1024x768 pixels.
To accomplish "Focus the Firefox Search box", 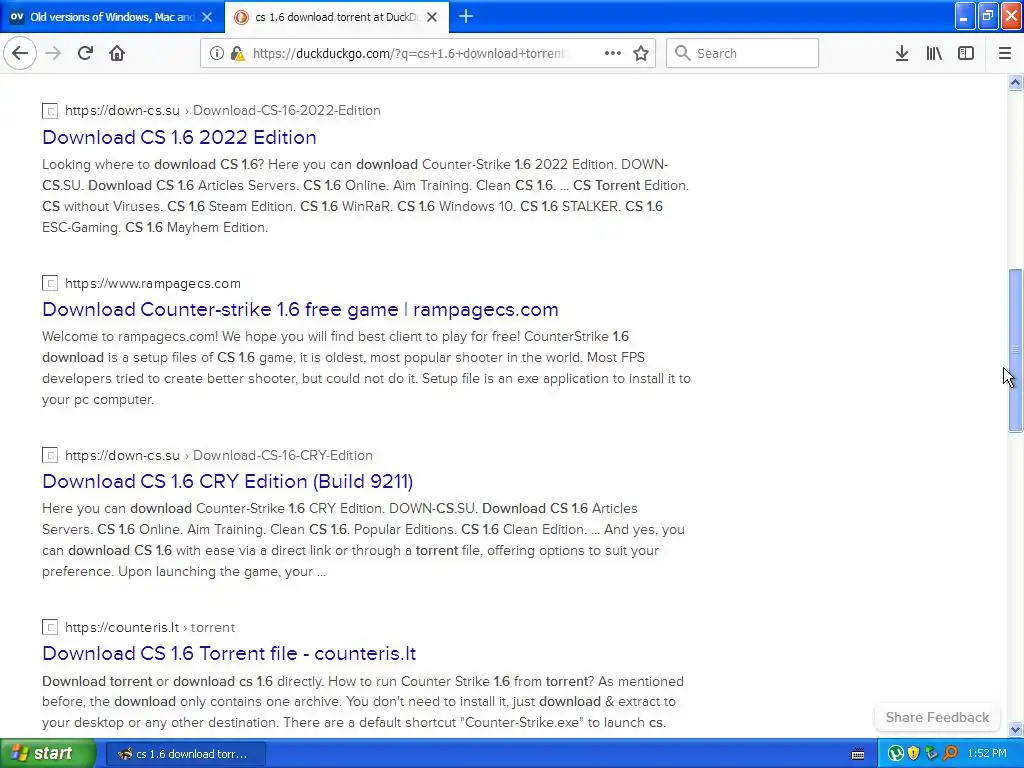I will click(x=743, y=53).
